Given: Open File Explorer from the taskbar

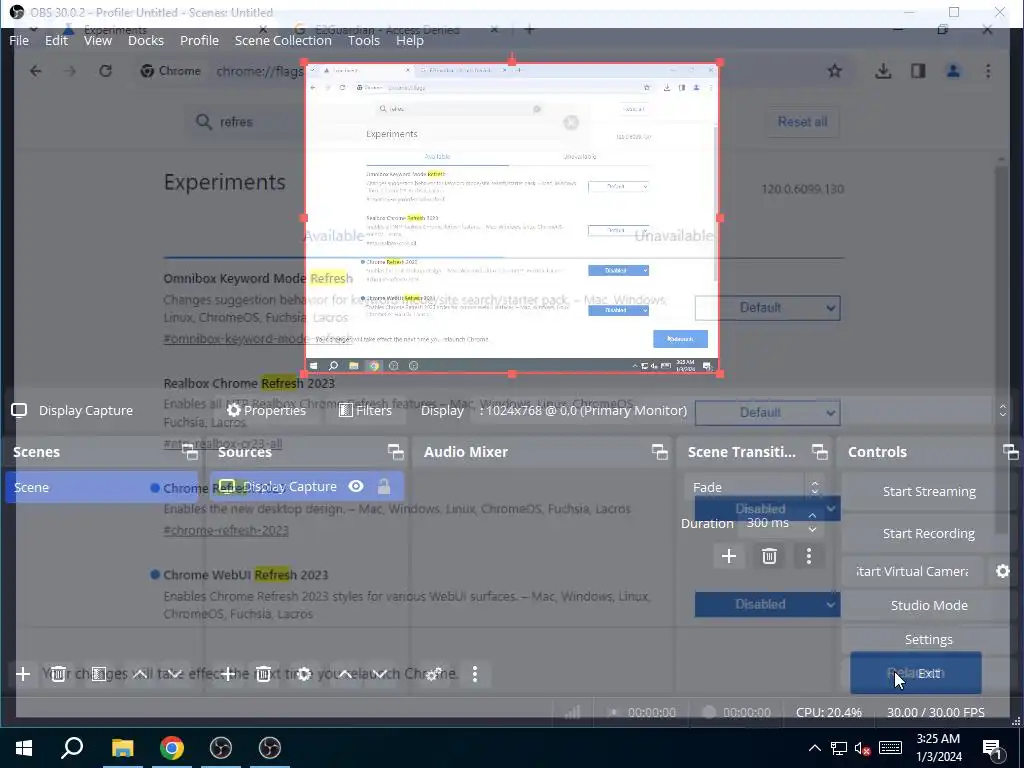Looking at the screenshot, I should click(x=122, y=748).
